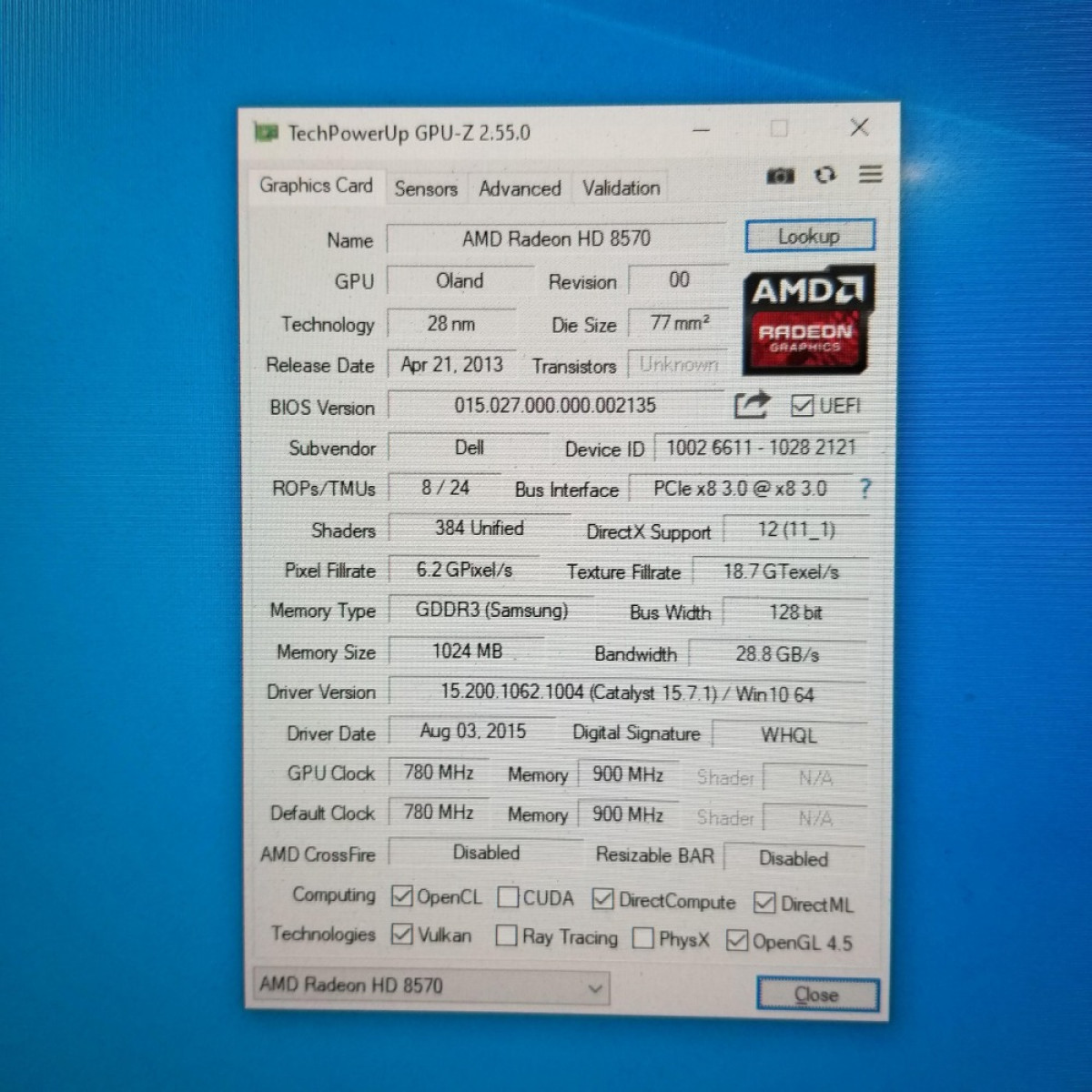Click the AMD Radeon Graphics logo

tap(808, 319)
